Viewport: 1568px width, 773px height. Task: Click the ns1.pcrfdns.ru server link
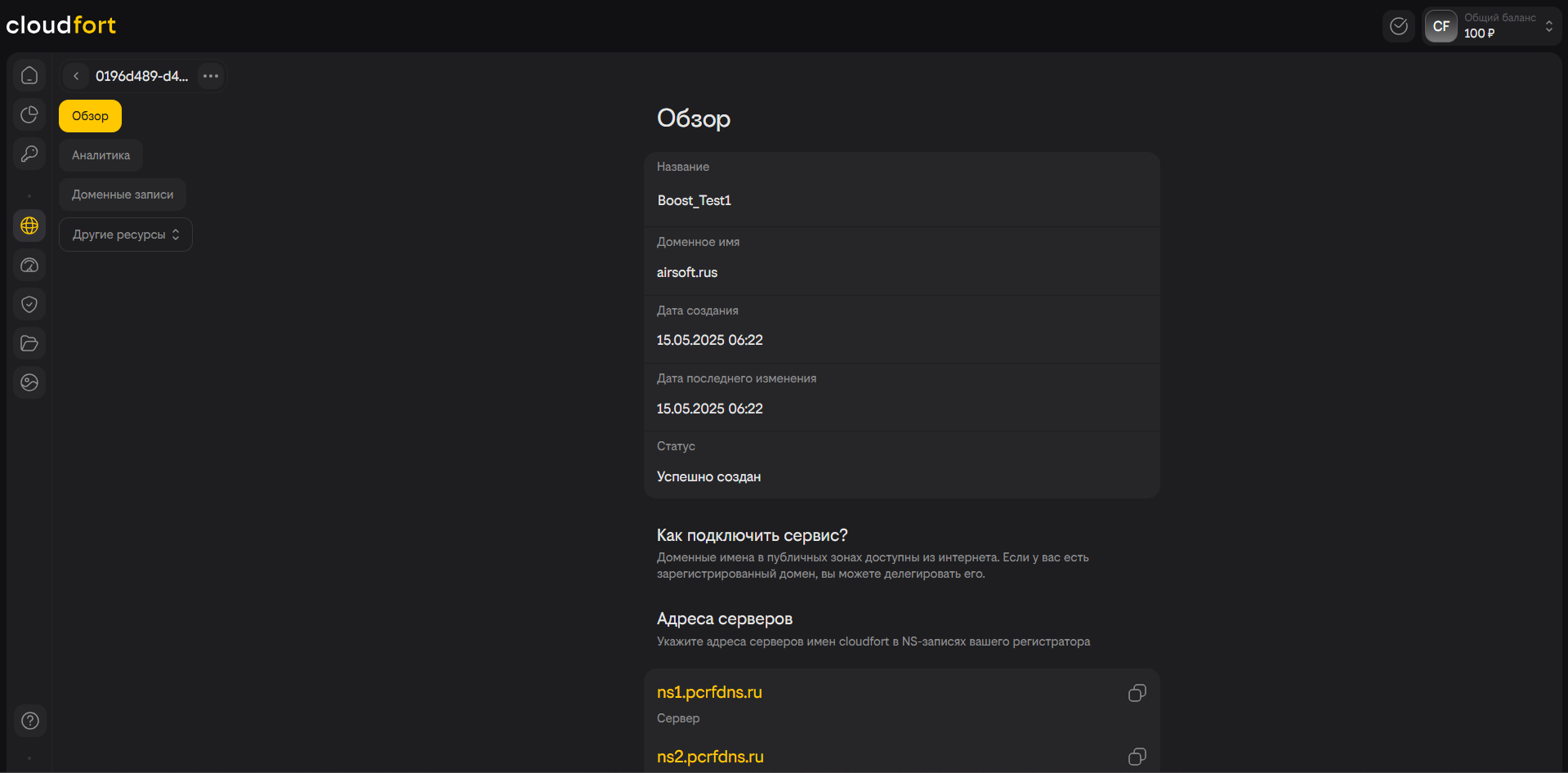point(709,692)
